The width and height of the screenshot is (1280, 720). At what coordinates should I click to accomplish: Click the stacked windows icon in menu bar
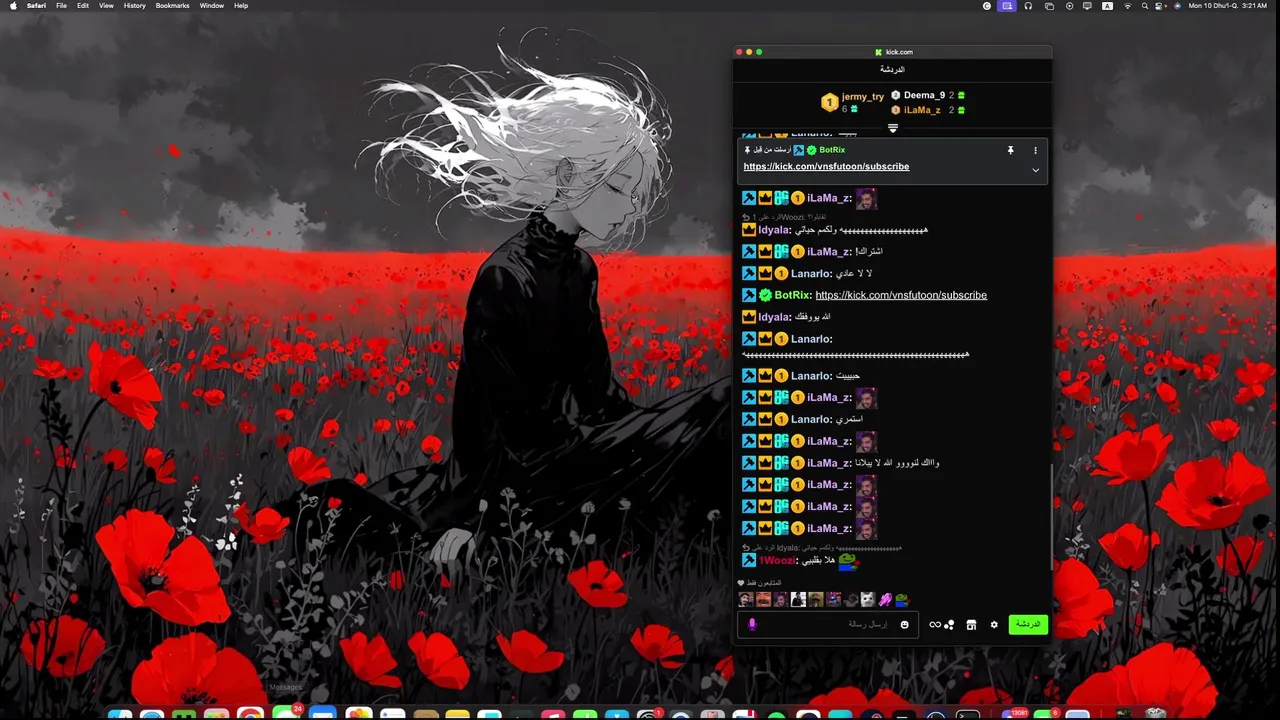(1049, 5)
